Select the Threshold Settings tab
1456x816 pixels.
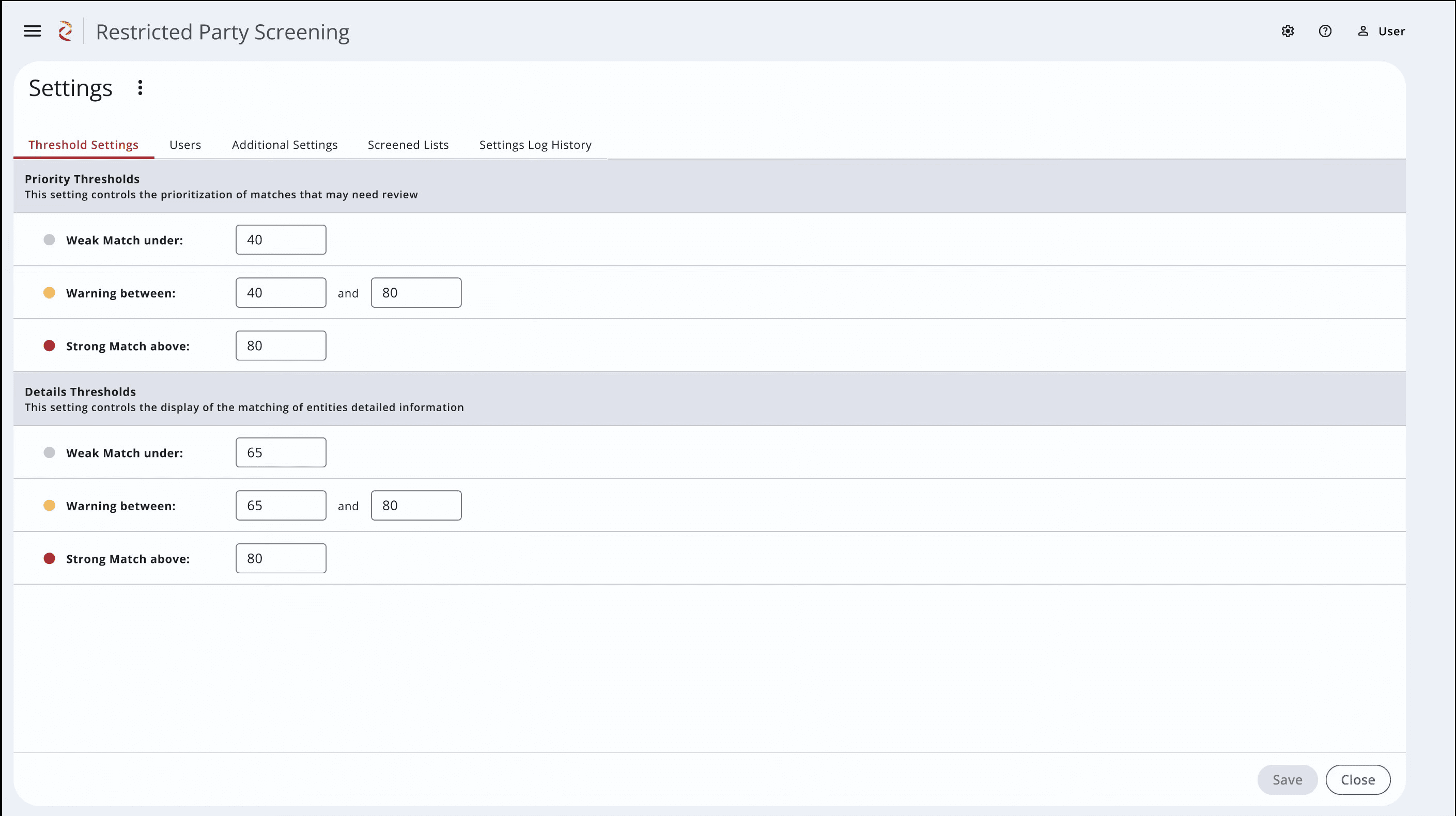[x=83, y=145]
